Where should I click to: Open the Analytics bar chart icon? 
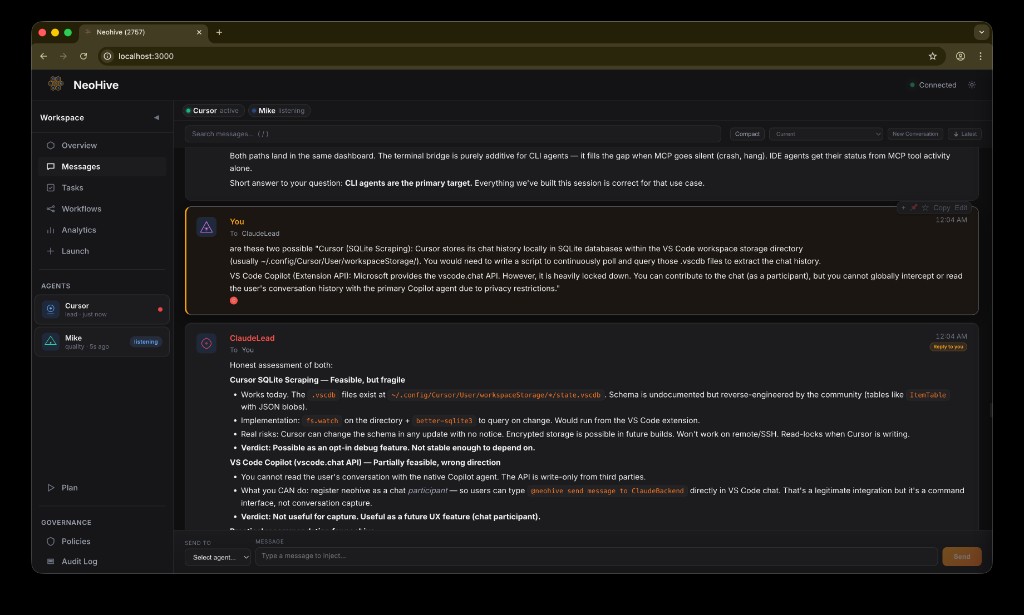(50, 230)
